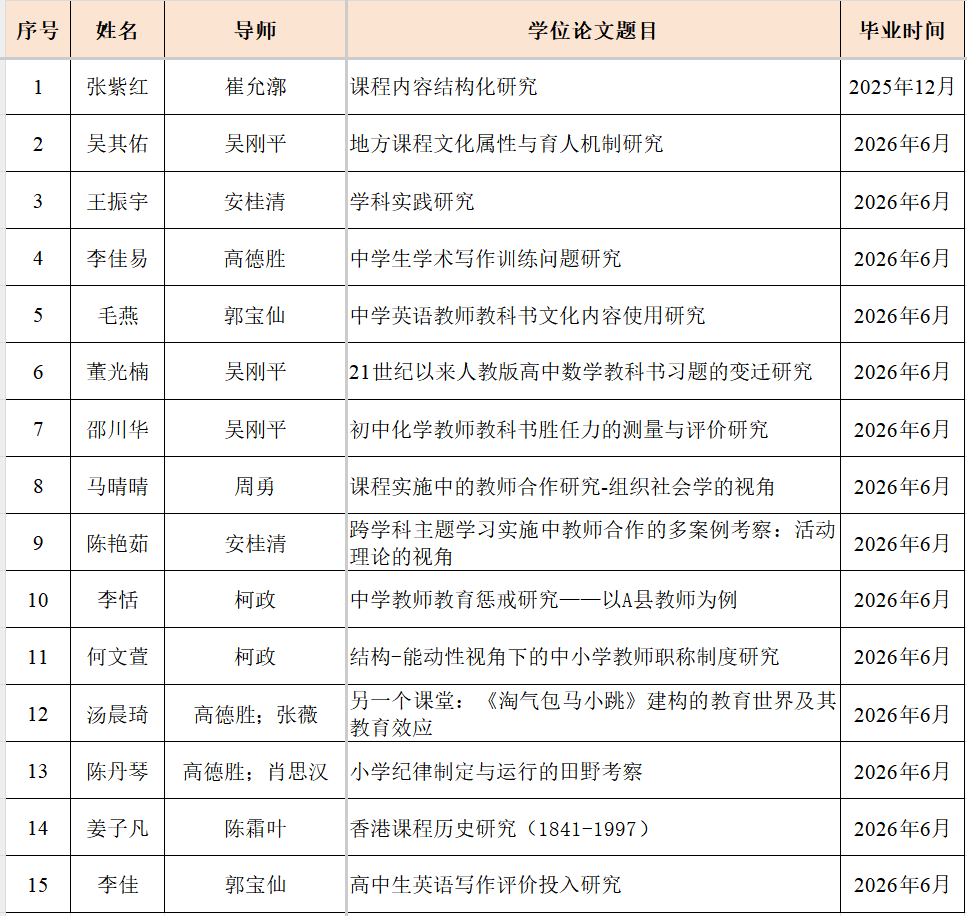
Task: Click the name cell 毛燕
Action: (117, 315)
